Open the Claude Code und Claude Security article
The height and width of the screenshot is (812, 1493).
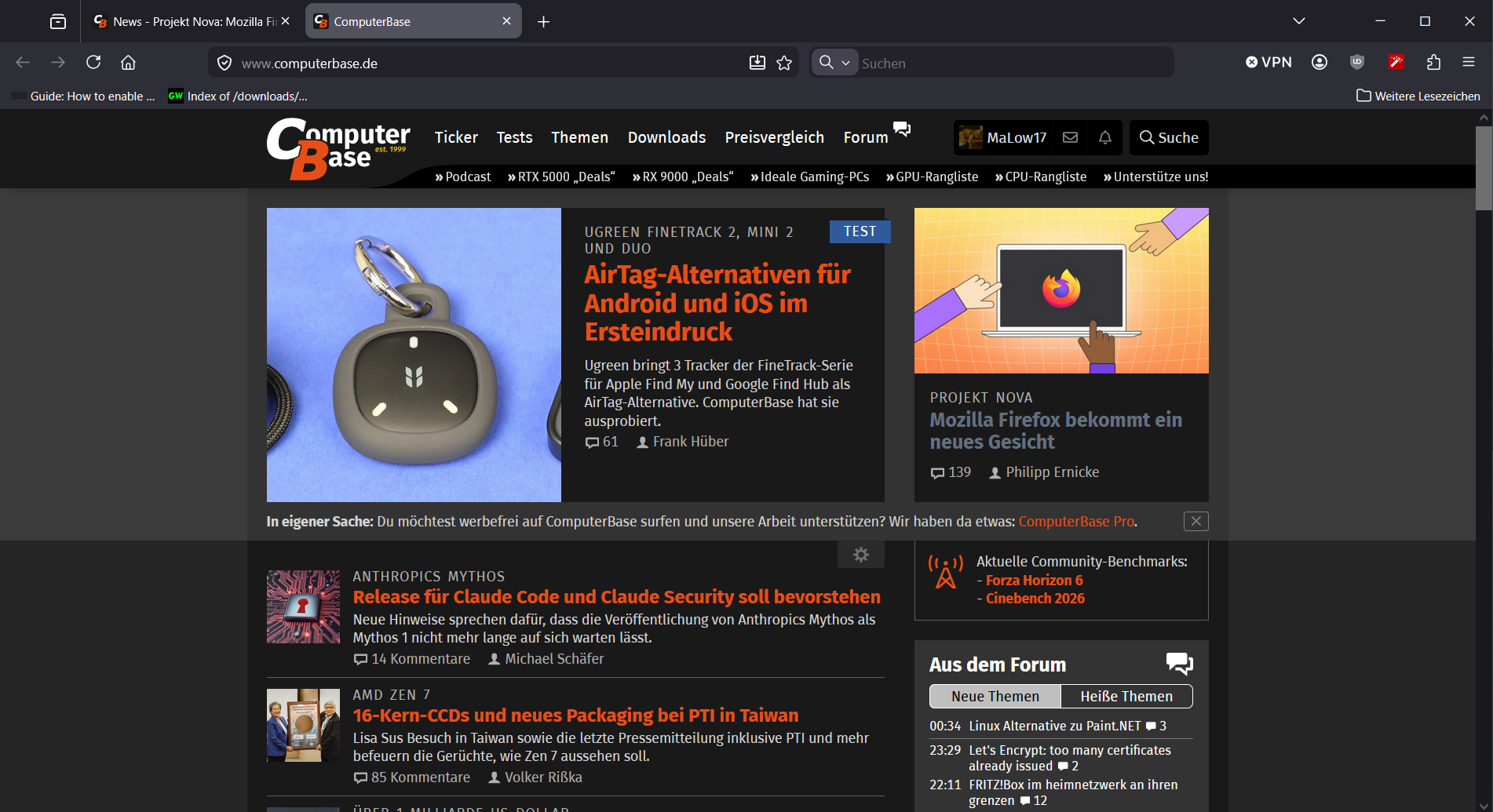[617, 597]
